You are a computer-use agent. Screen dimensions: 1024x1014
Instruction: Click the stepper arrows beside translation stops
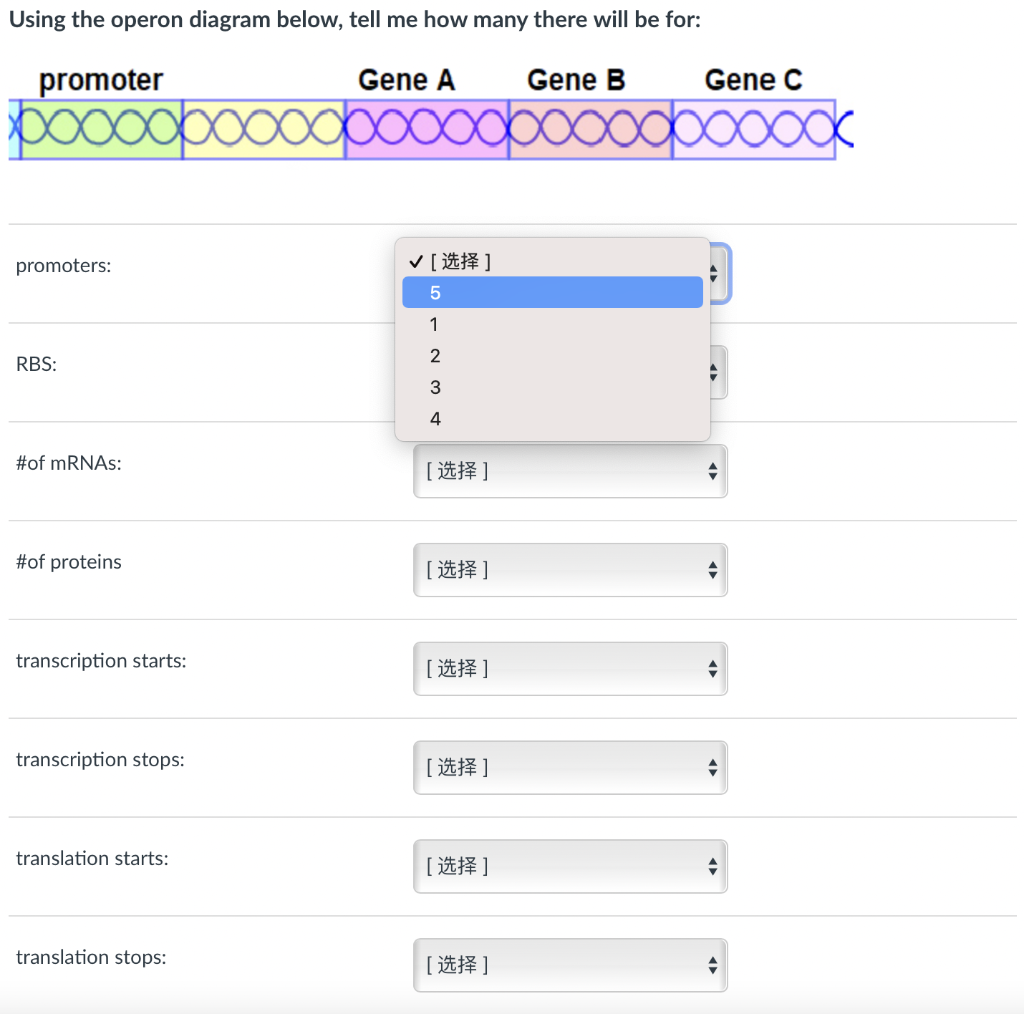pyautogui.click(x=713, y=964)
